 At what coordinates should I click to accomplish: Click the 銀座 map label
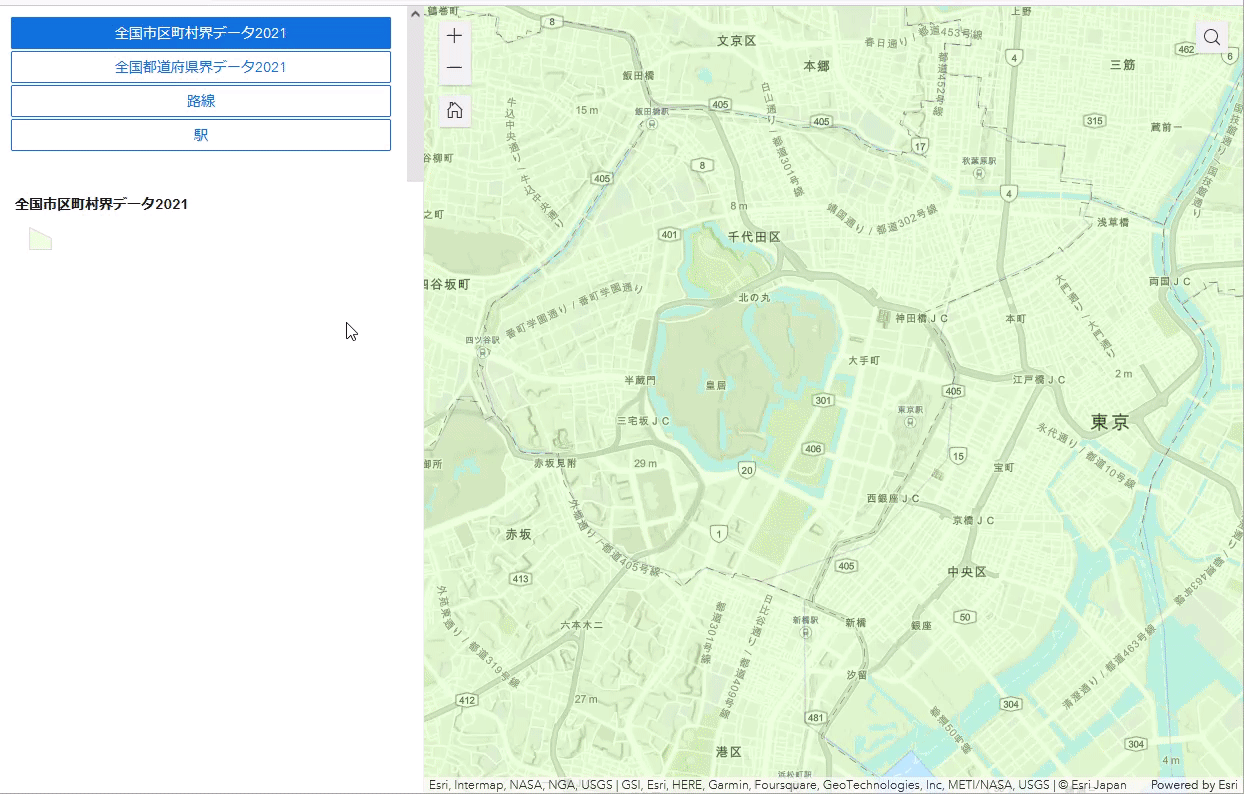921,625
